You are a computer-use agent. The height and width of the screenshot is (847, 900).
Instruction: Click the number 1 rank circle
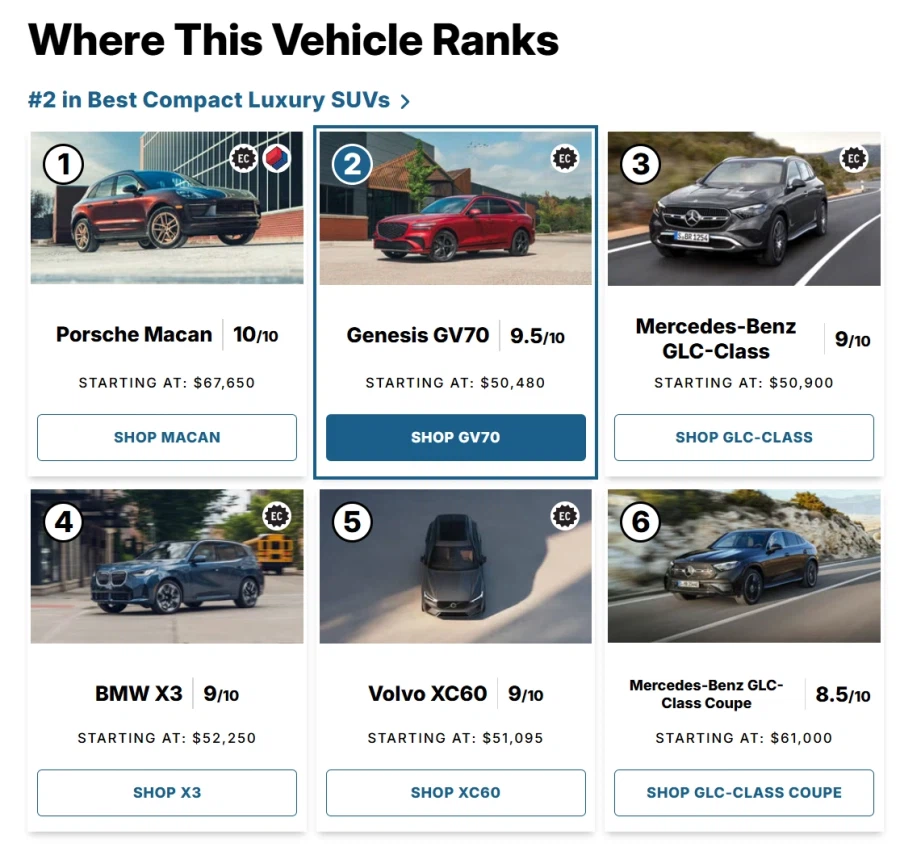(x=64, y=164)
